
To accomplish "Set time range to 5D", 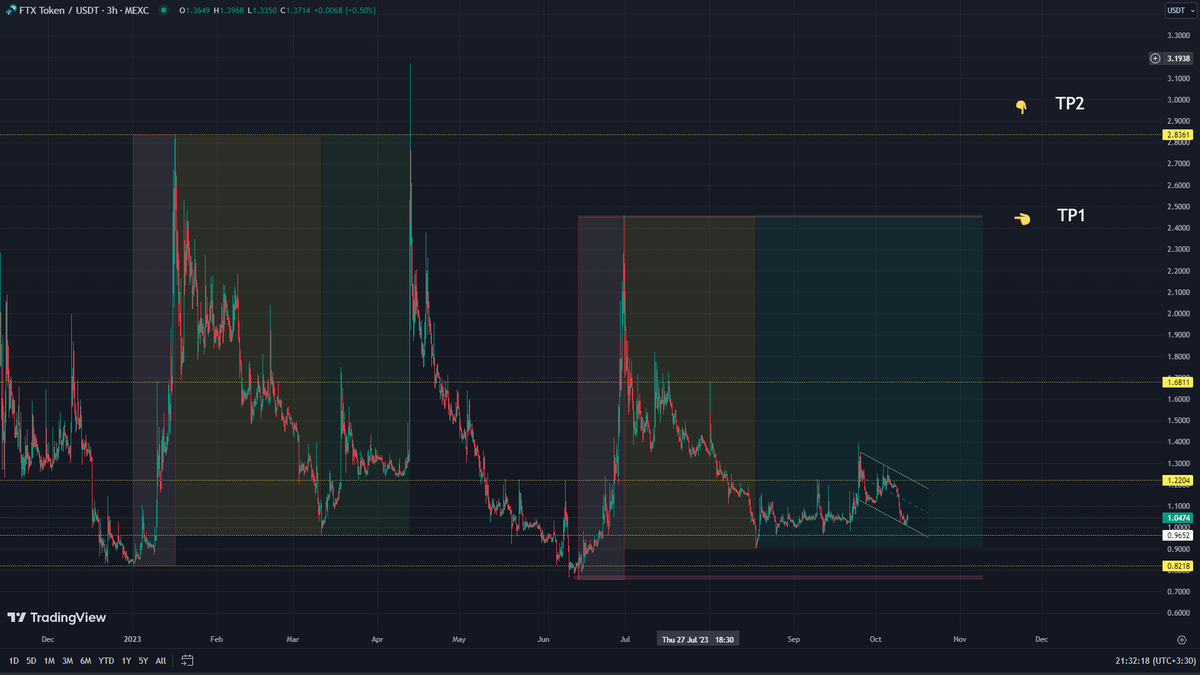I will pyautogui.click(x=31, y=660).
